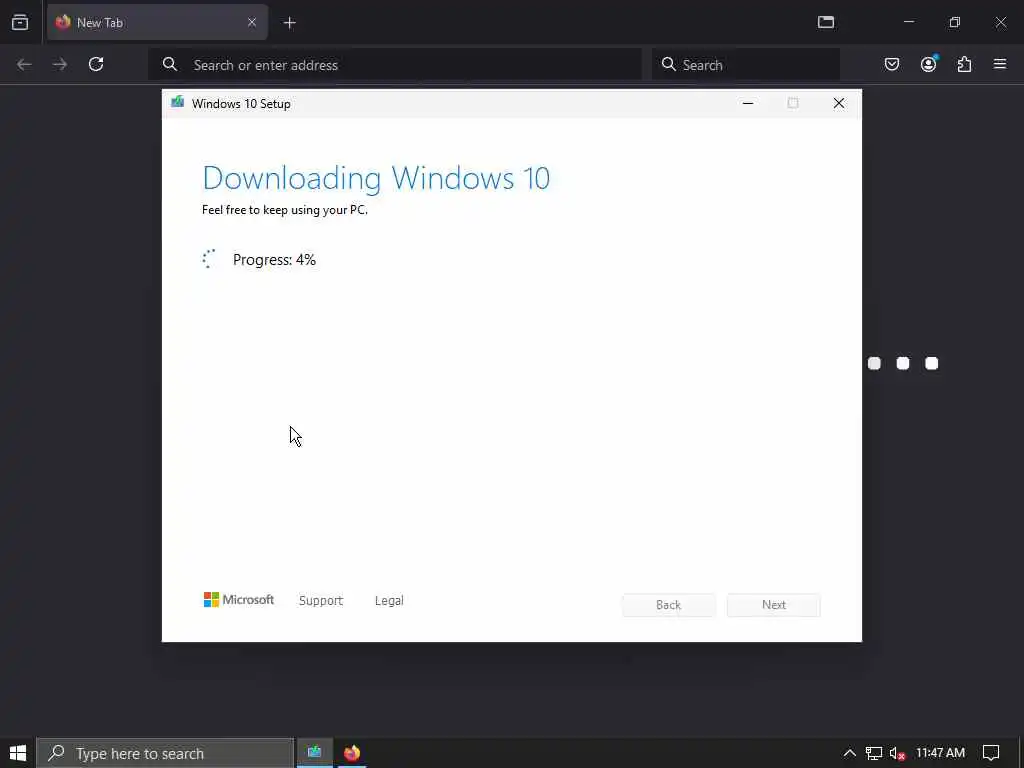Open the Support link
The image size is (1024, 768).
coord(321,600)
